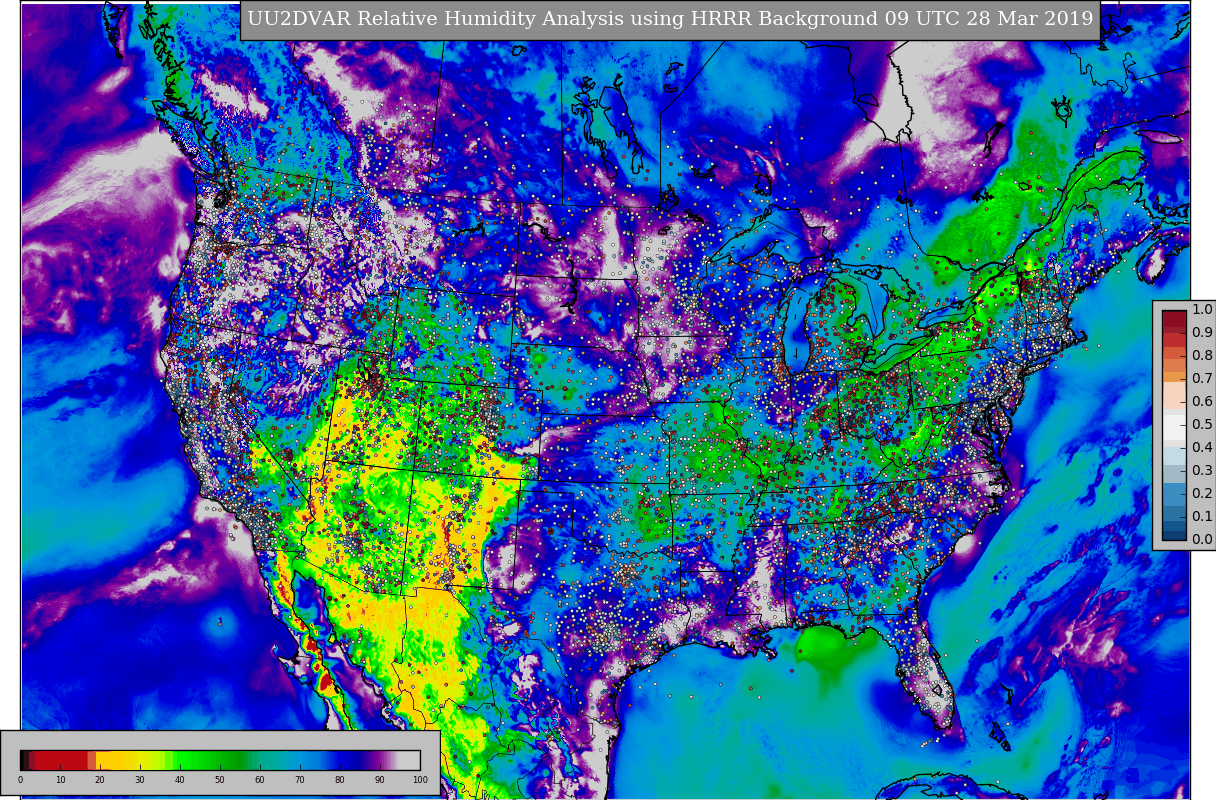Click the 1.0 label on right legend

(x=1202, y=309)
